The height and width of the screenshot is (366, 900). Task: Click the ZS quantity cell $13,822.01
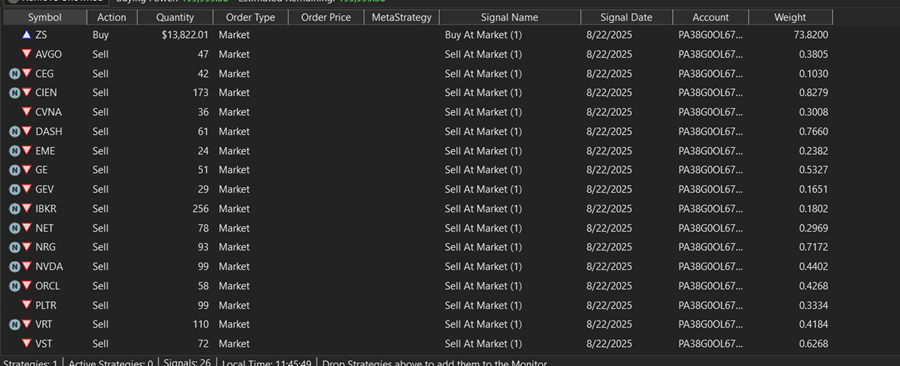(x=185, y=35)
